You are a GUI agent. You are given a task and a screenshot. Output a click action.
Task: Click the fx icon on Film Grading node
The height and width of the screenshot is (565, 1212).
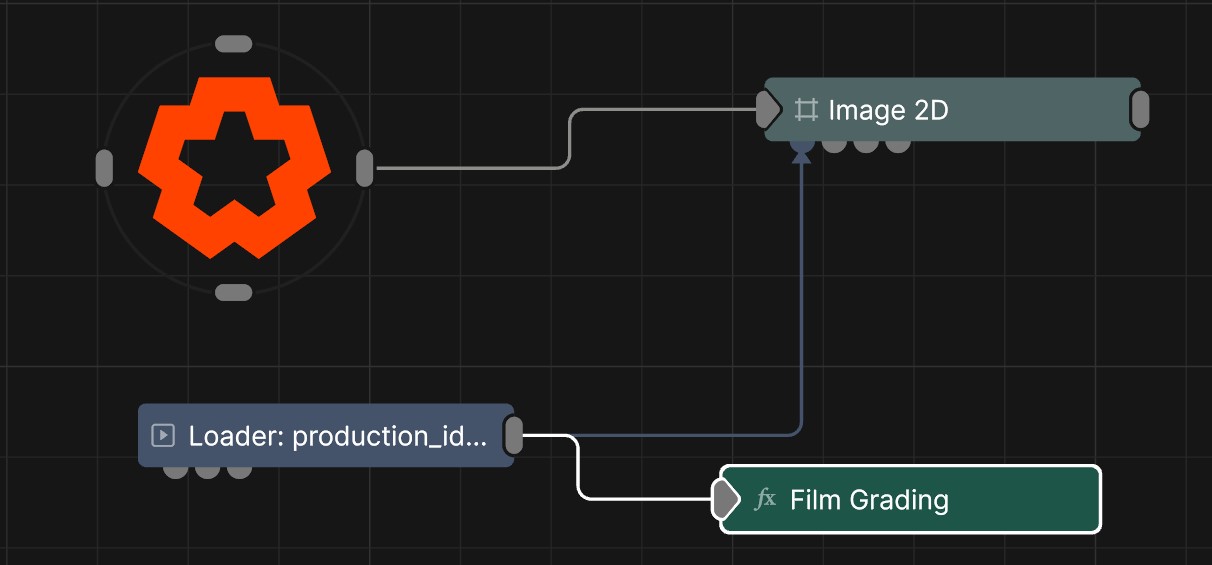(x=765, y=499)
